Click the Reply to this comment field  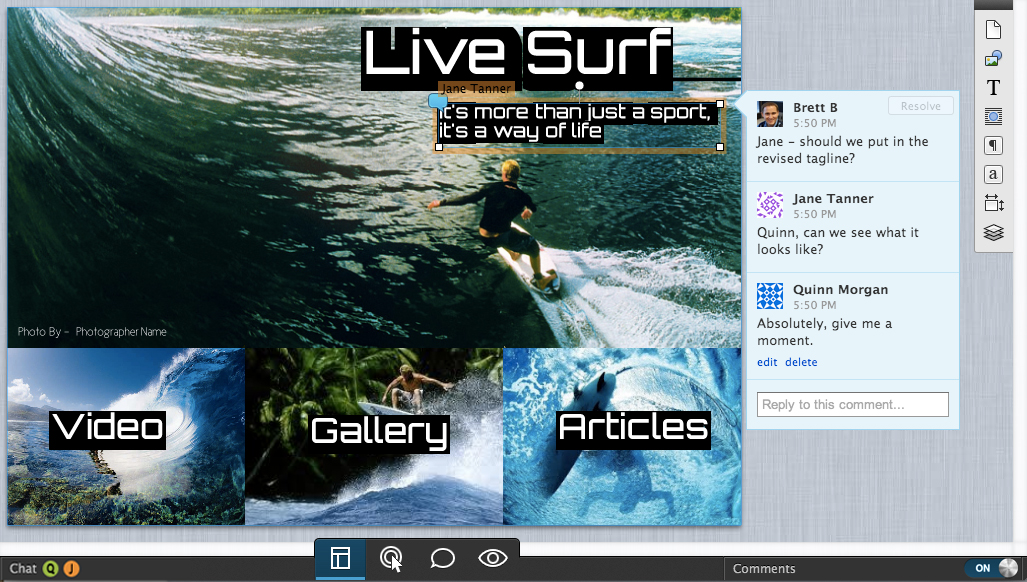[852, 405]
